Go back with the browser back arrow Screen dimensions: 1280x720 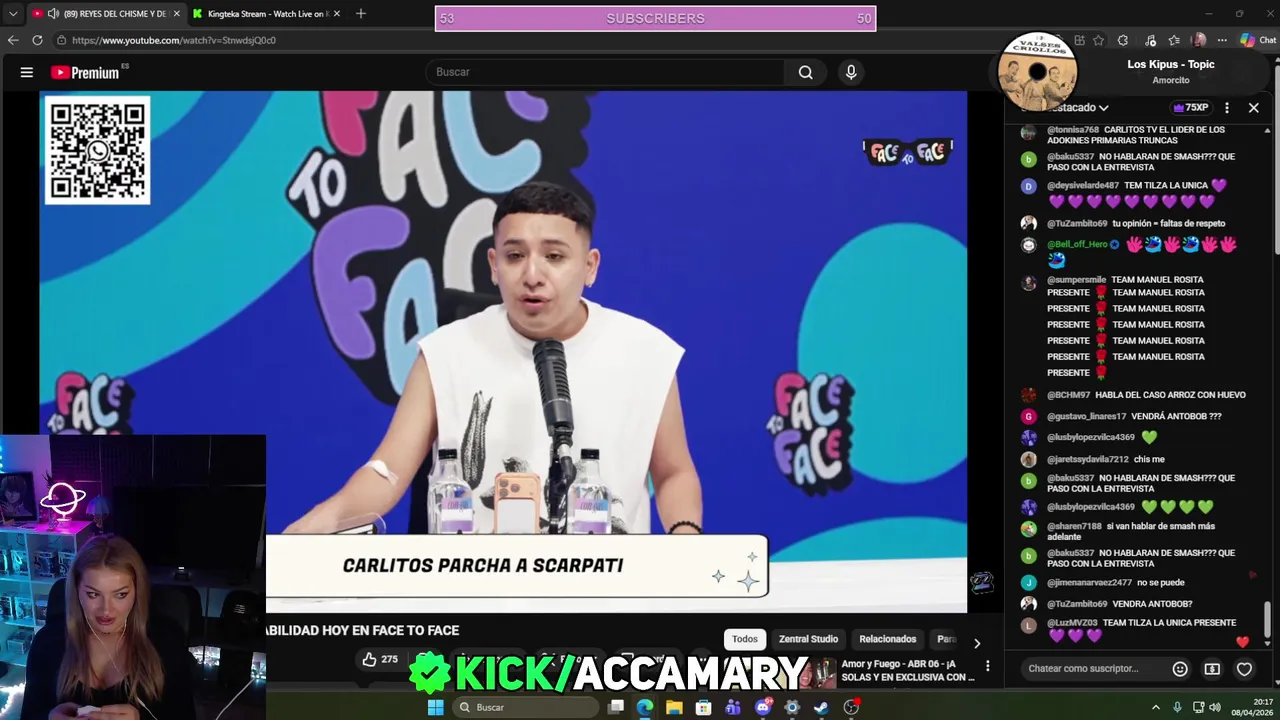point(13,40)
